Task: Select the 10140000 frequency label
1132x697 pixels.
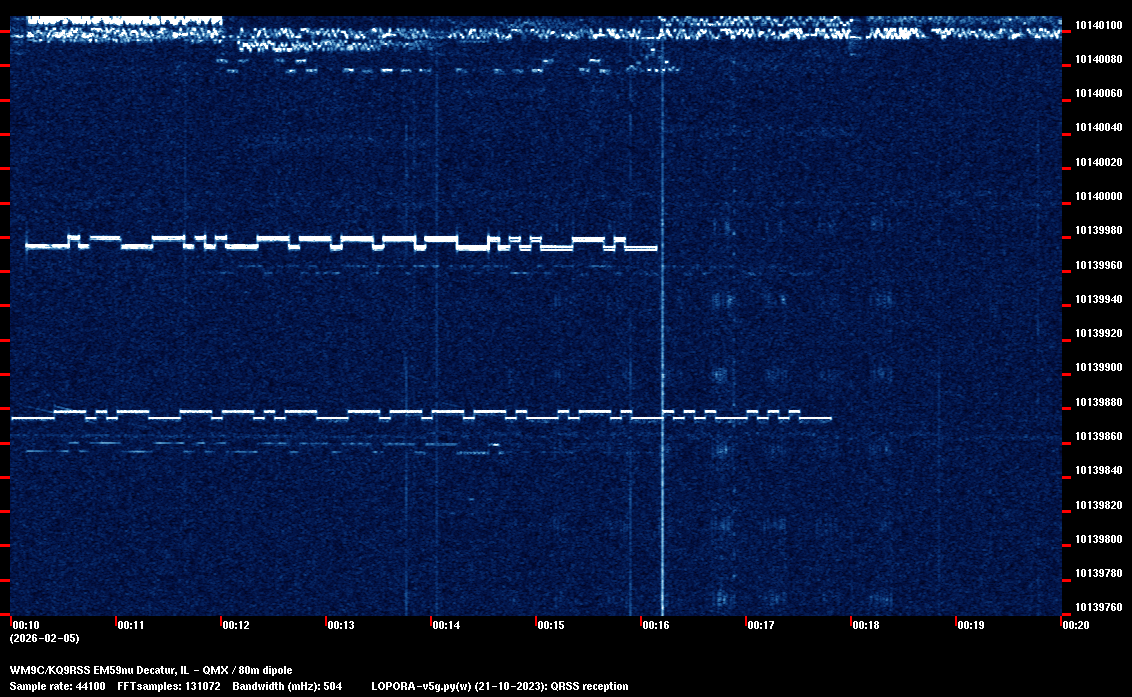Action: pos(1097,196)
